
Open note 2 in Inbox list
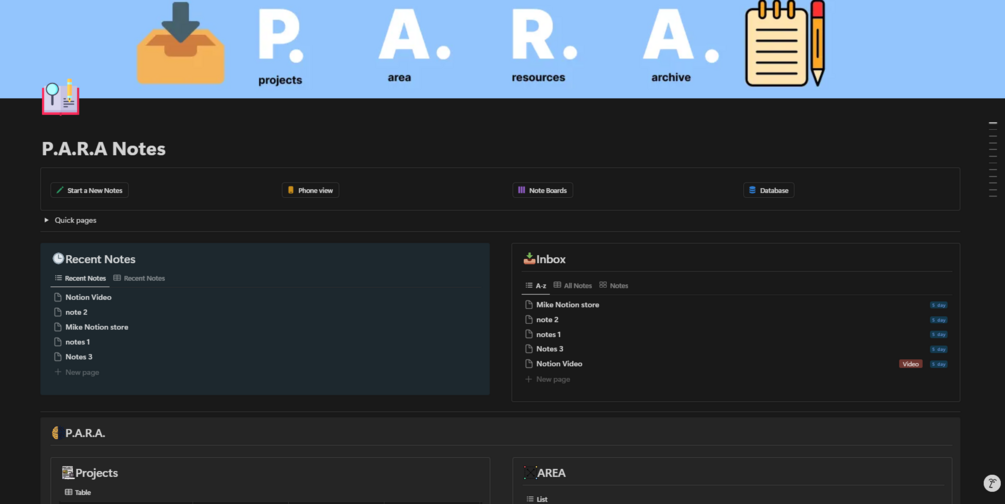pyautogui.click(x=547, y=319)
